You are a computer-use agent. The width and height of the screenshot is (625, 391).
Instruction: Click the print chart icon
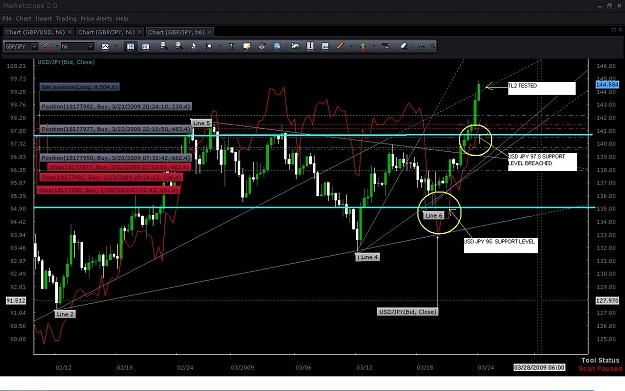(x=262, y=46)
